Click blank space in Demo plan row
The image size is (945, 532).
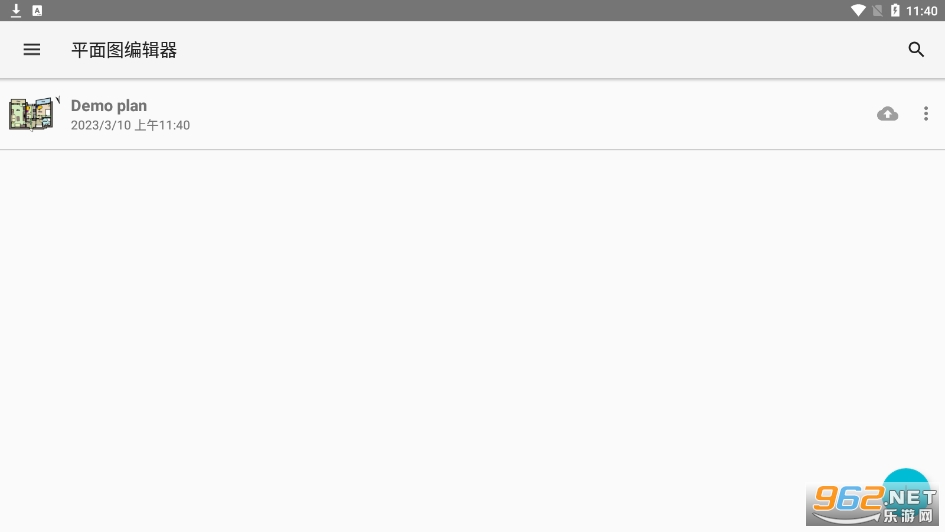pyautogui.click(x=512, y=114)
